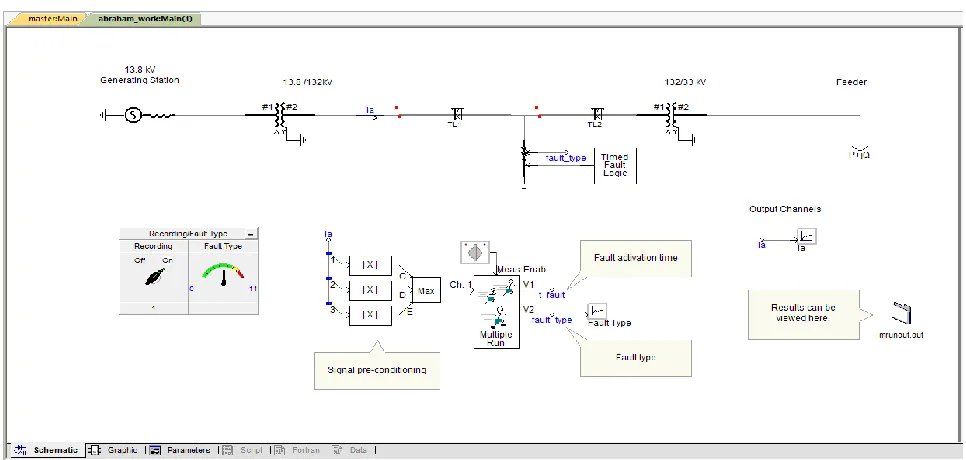Open the mrunout.out file icon

(x=901, y=315)
